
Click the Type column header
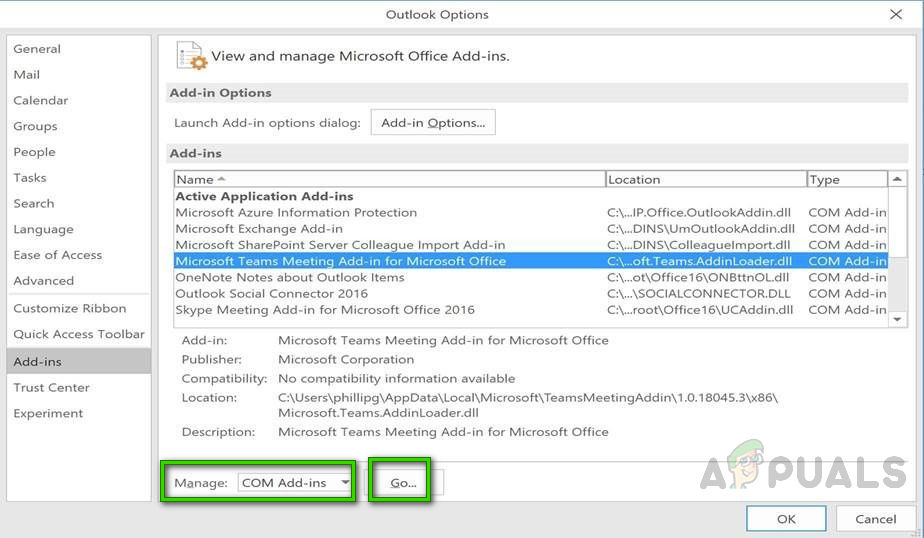pos(846,179)
